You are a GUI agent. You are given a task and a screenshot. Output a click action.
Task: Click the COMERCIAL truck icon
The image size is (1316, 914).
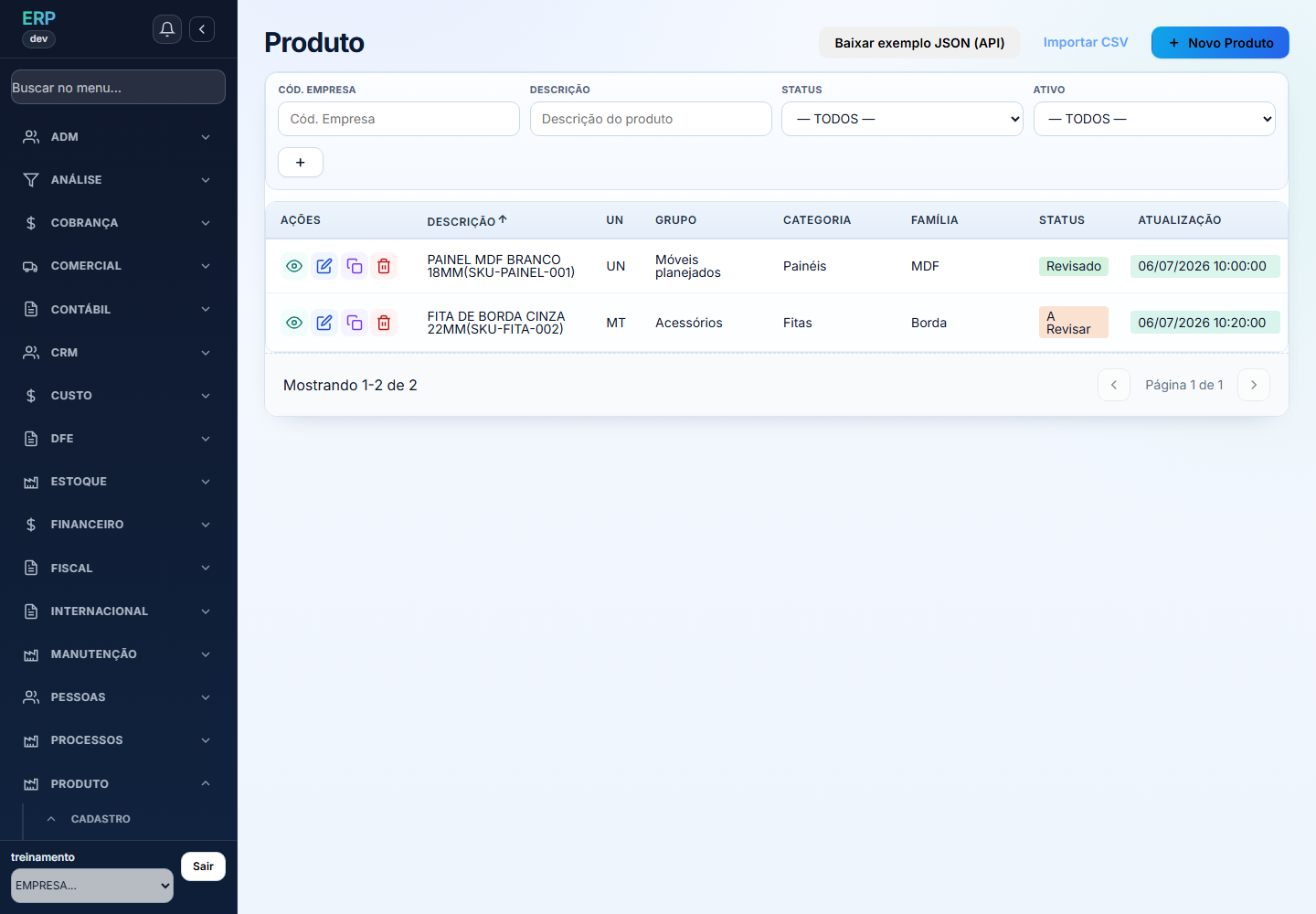[x=31, y=266]
